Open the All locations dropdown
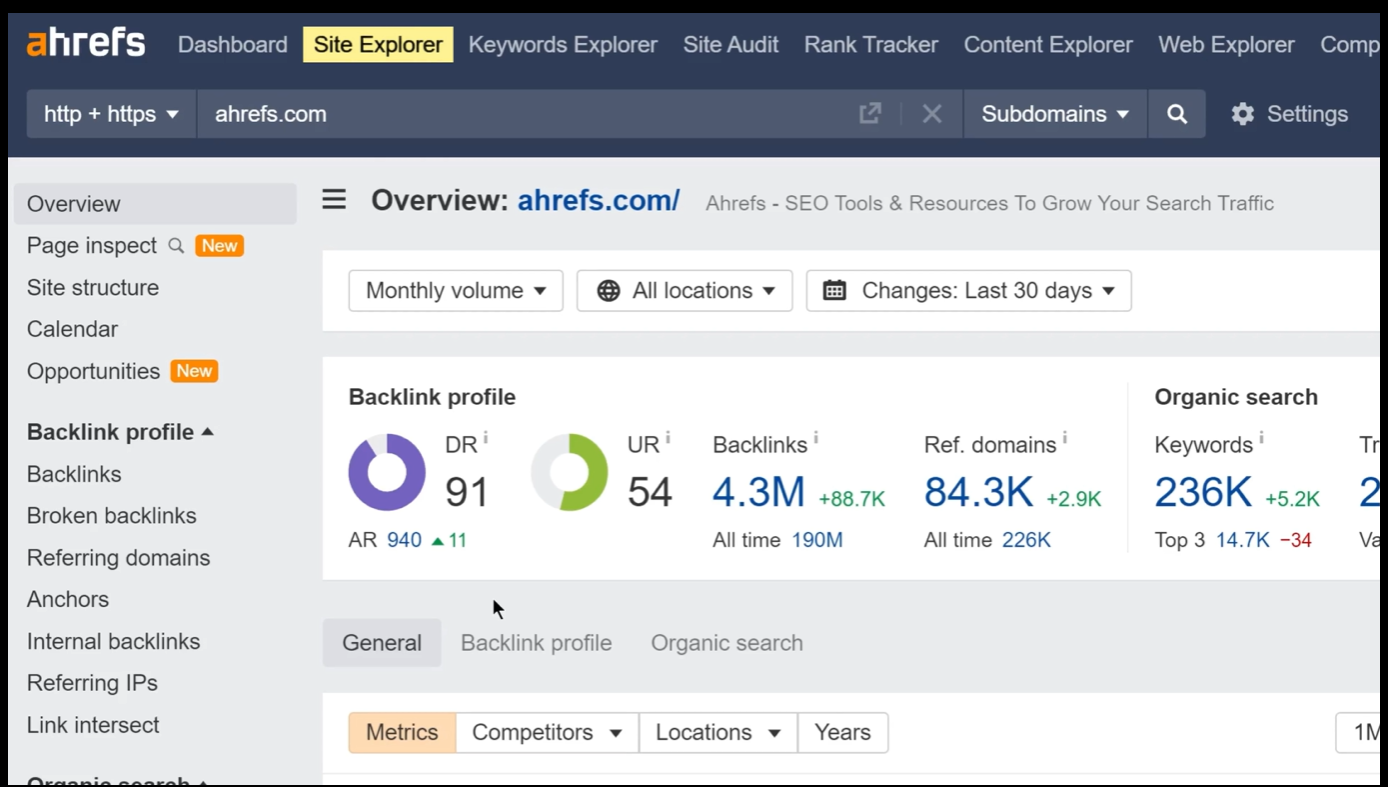Image resolution: width=1388 pixels, height=787 pixels. pos(685,291)
